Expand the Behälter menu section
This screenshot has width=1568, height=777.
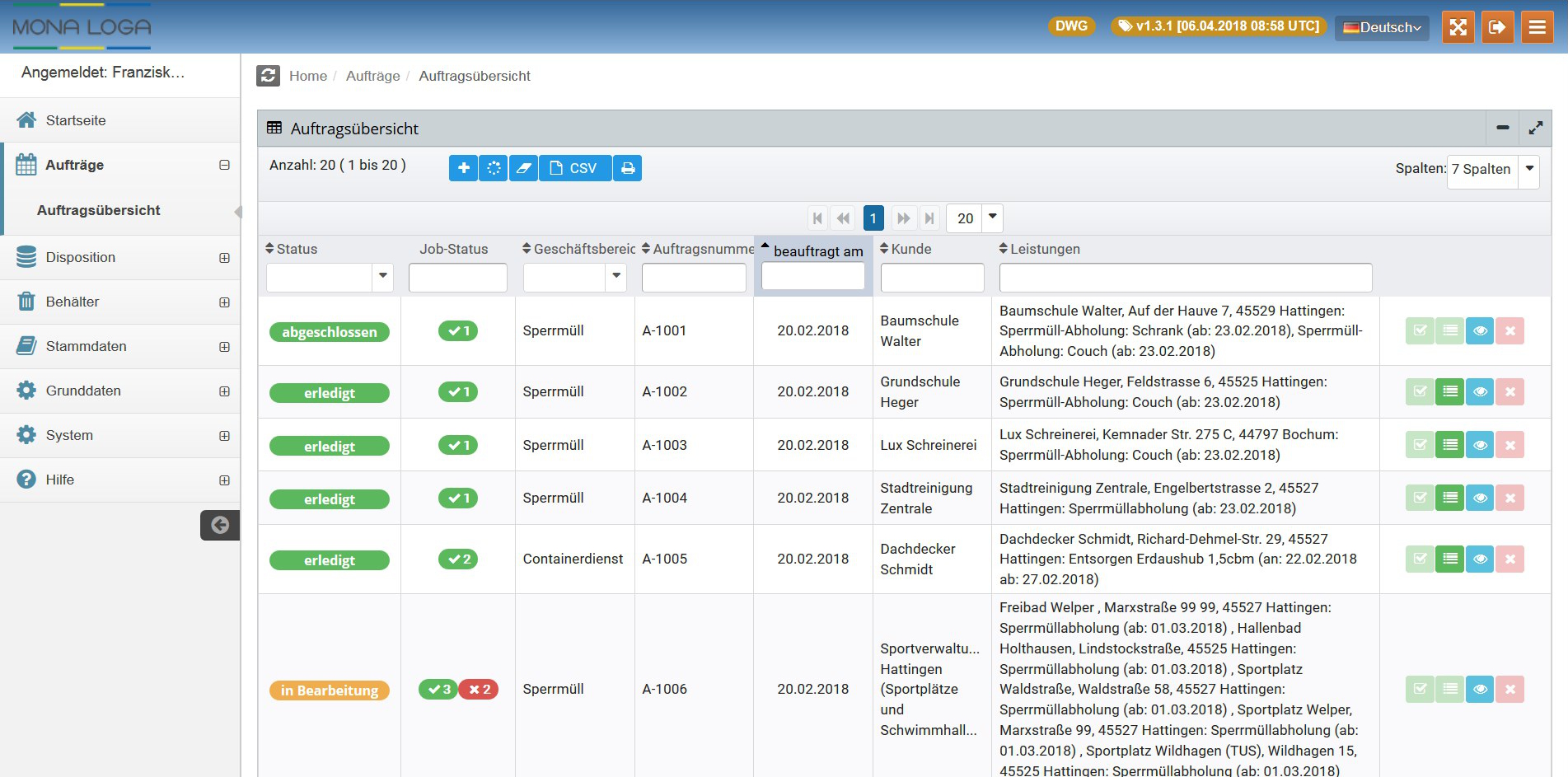224,302
